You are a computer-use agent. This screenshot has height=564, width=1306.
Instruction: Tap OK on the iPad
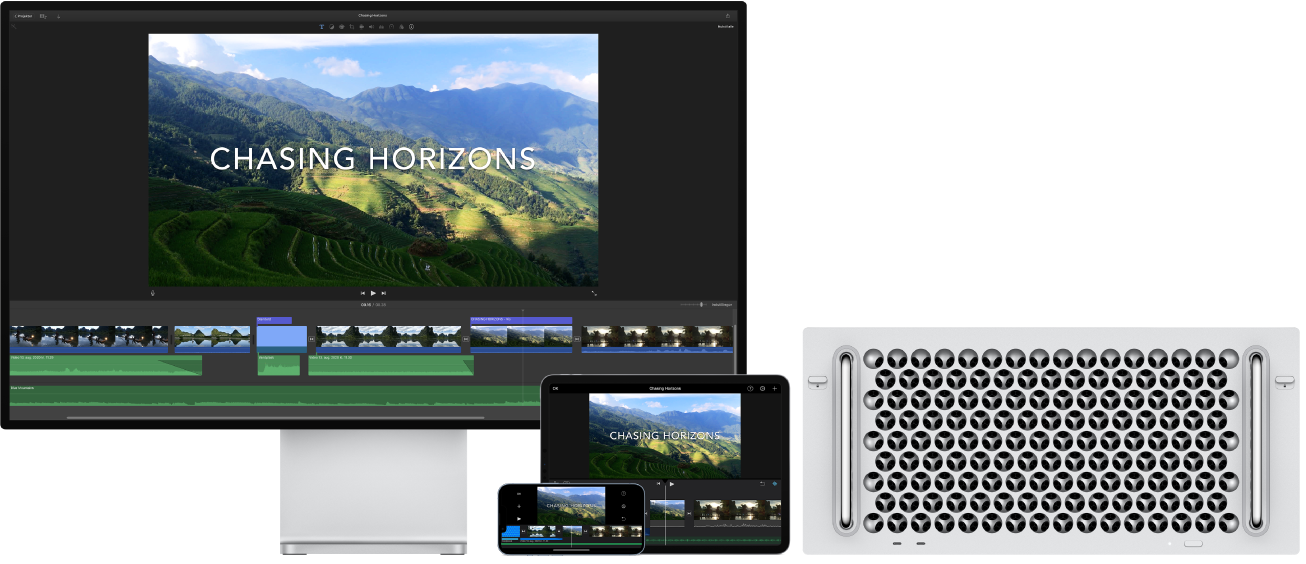[555, 388]
